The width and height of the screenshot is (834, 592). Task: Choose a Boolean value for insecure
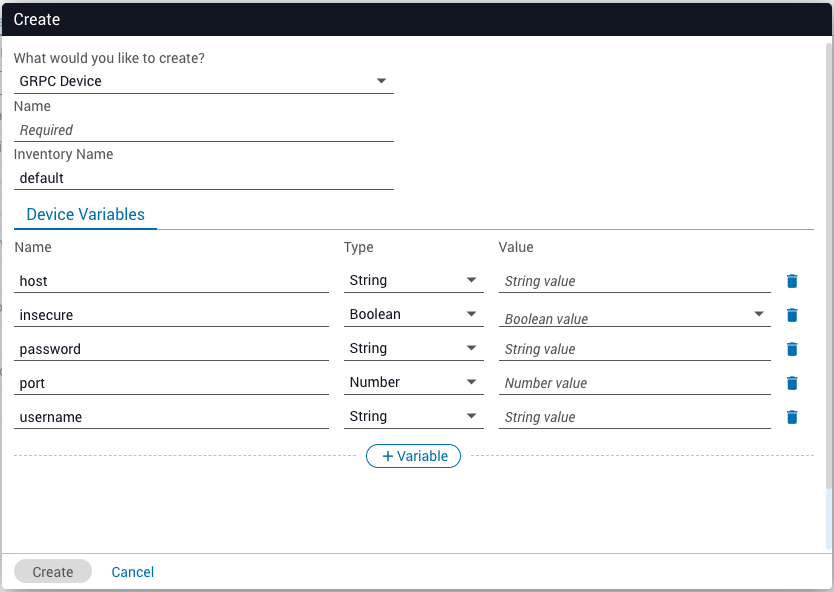coord(634,316)
